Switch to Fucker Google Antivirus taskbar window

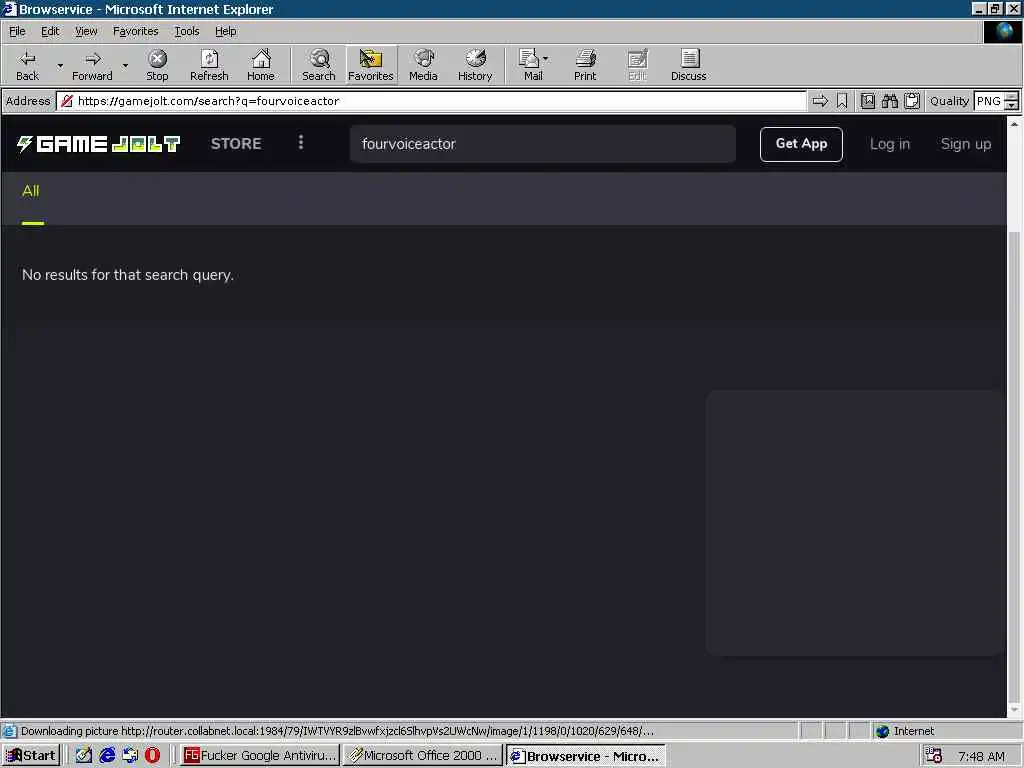click(x=260, y=756)
